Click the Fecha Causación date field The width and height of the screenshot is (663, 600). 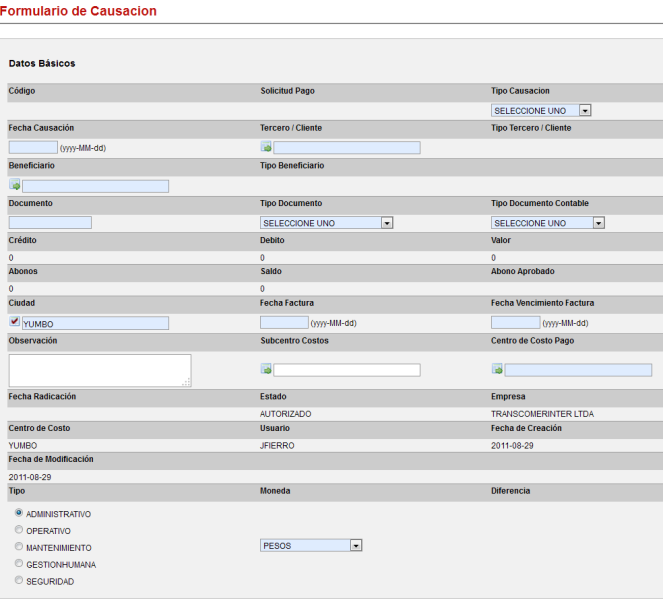click(x=33, y=148)
